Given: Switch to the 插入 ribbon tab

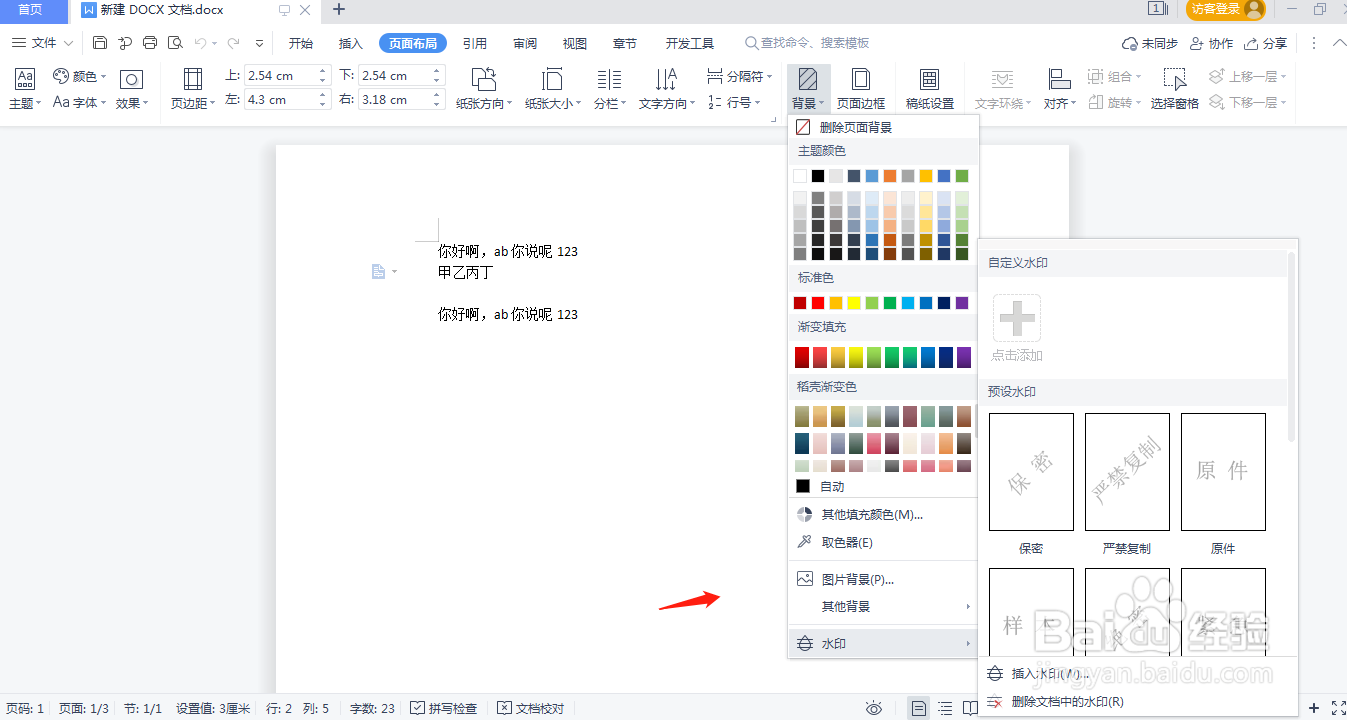Looking at the screenshot, I should point(351,43).
